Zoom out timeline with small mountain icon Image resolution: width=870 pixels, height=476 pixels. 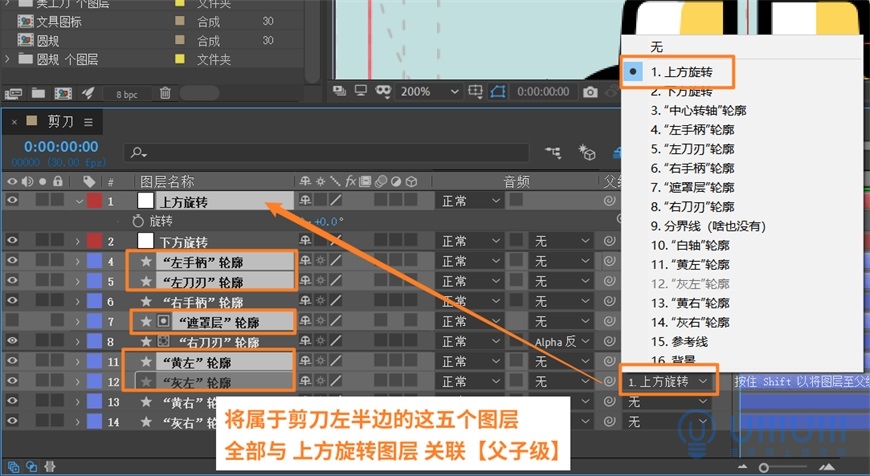point(742,467)
